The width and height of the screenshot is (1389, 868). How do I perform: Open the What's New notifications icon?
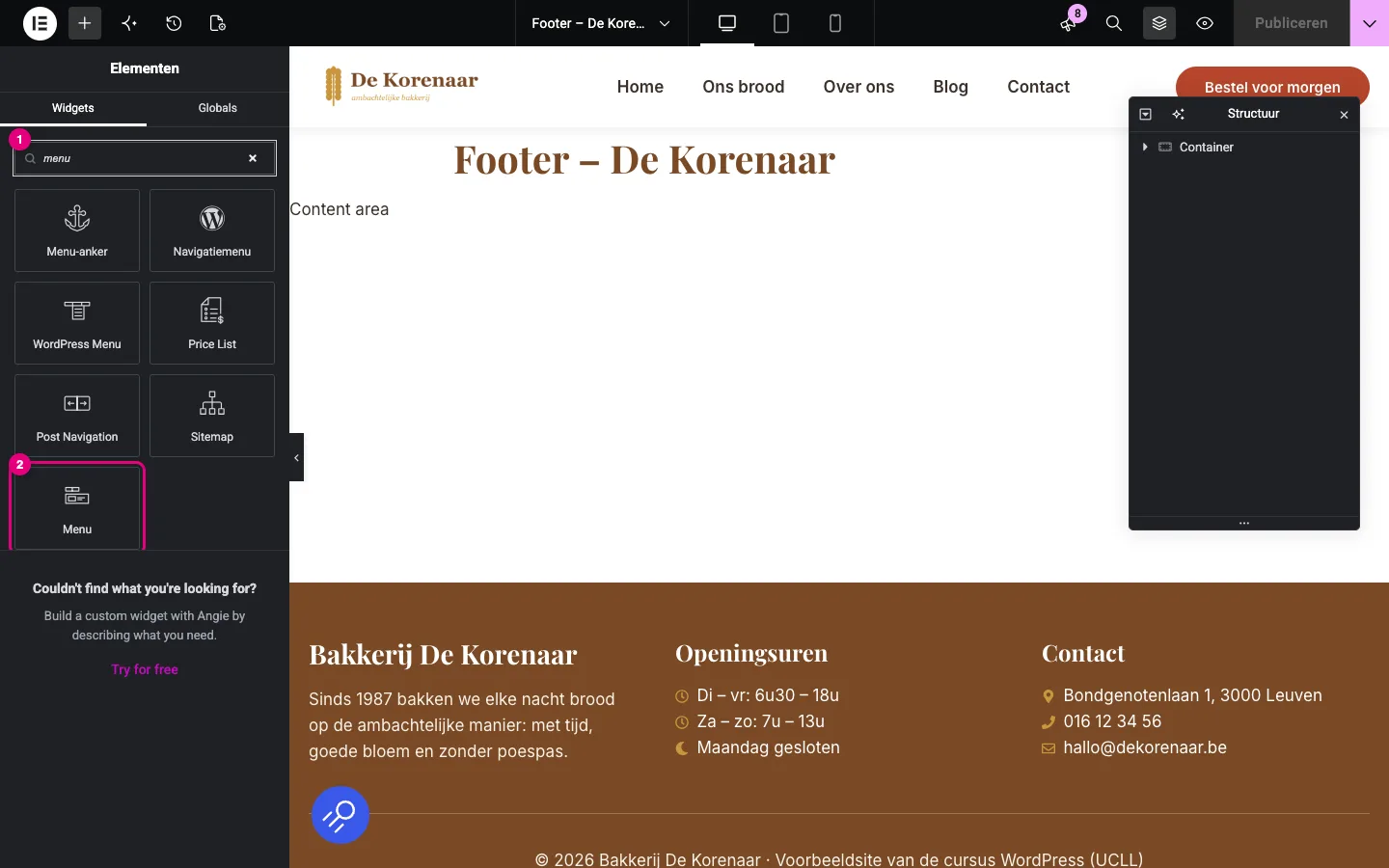pyautogui.click(x=1069, y=23)
